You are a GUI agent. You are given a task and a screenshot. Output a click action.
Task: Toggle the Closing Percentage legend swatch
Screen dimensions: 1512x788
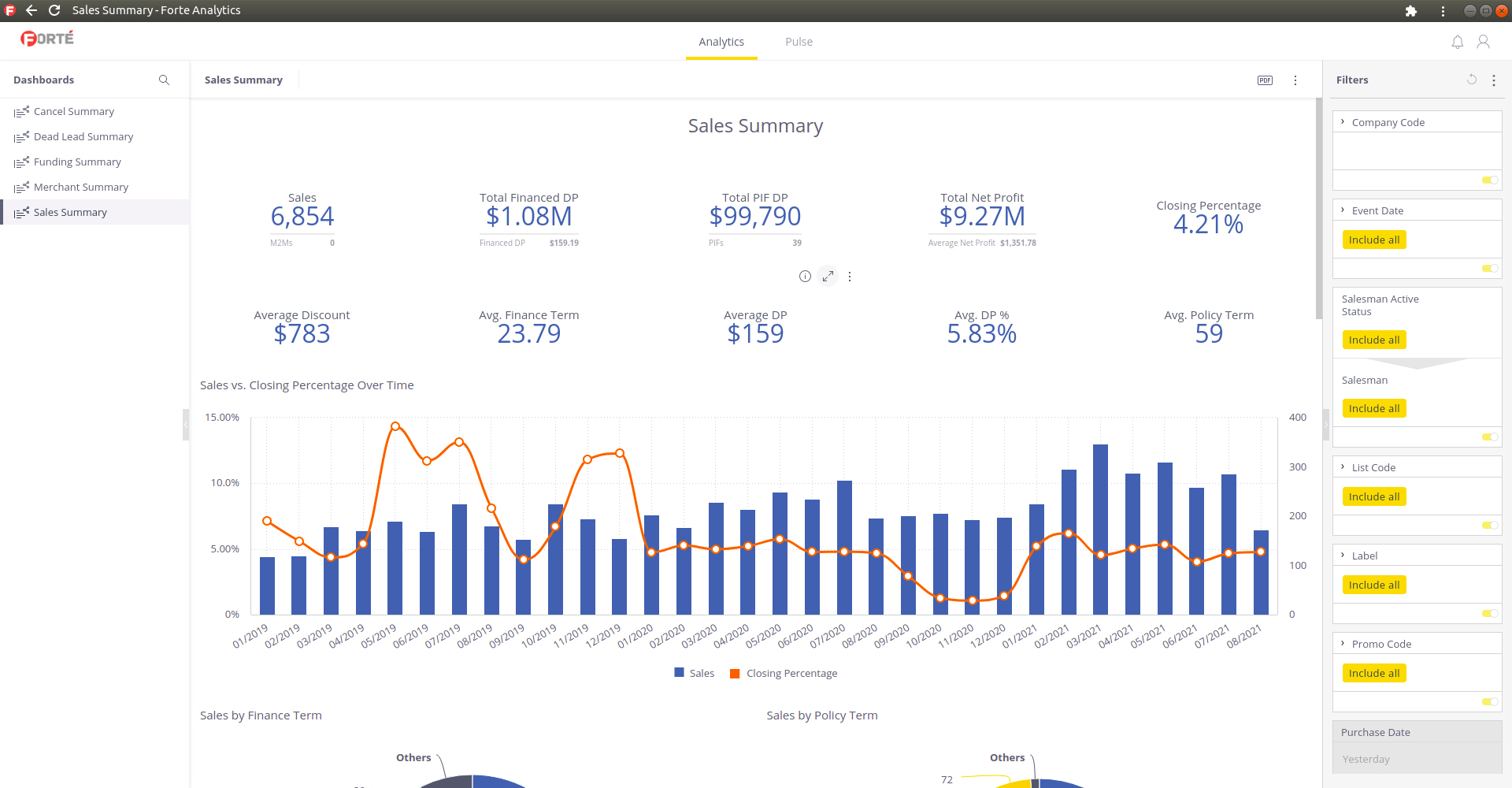[735, 674]
